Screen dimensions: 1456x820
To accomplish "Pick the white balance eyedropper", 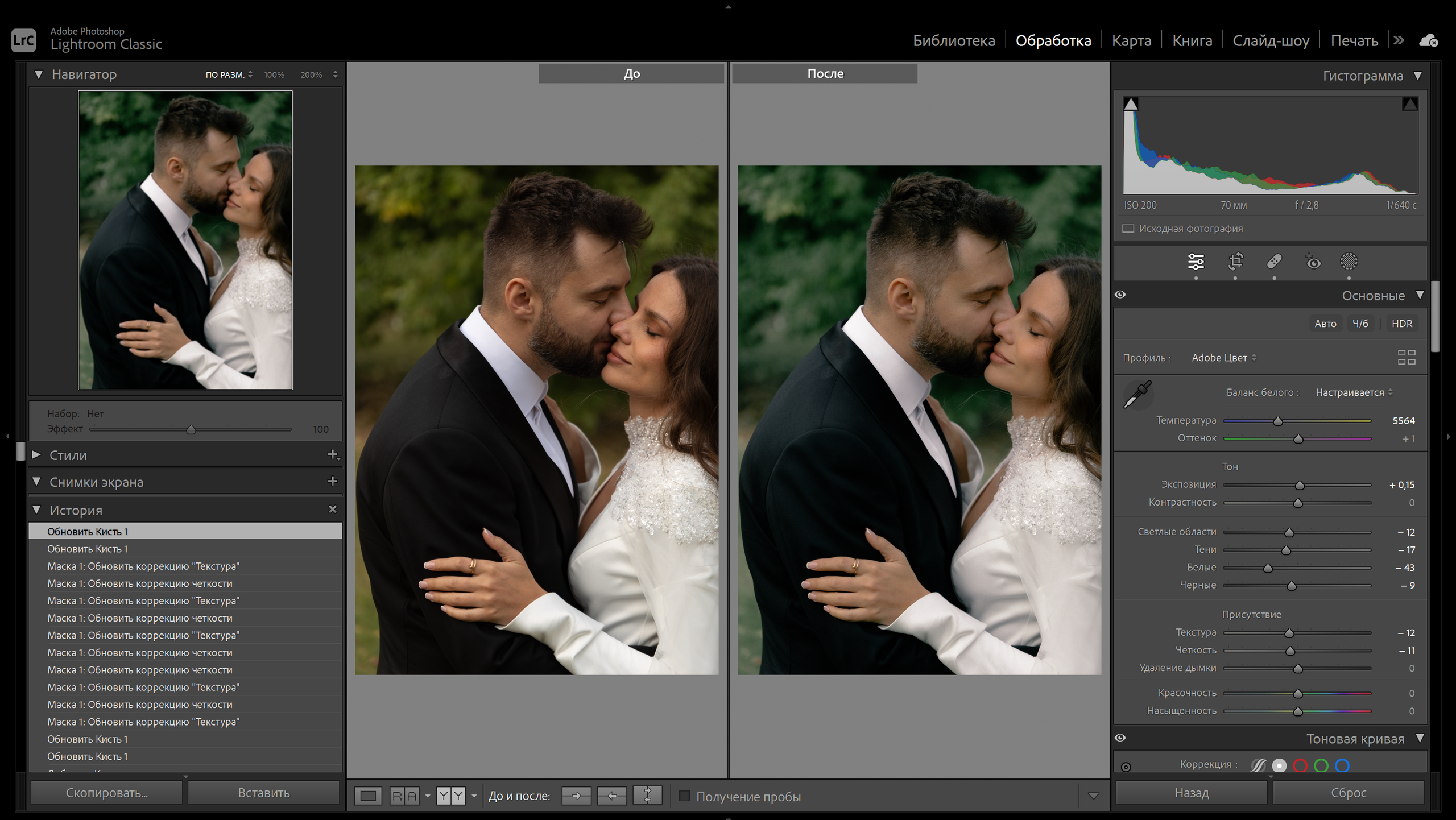I will pos(1137,394).
